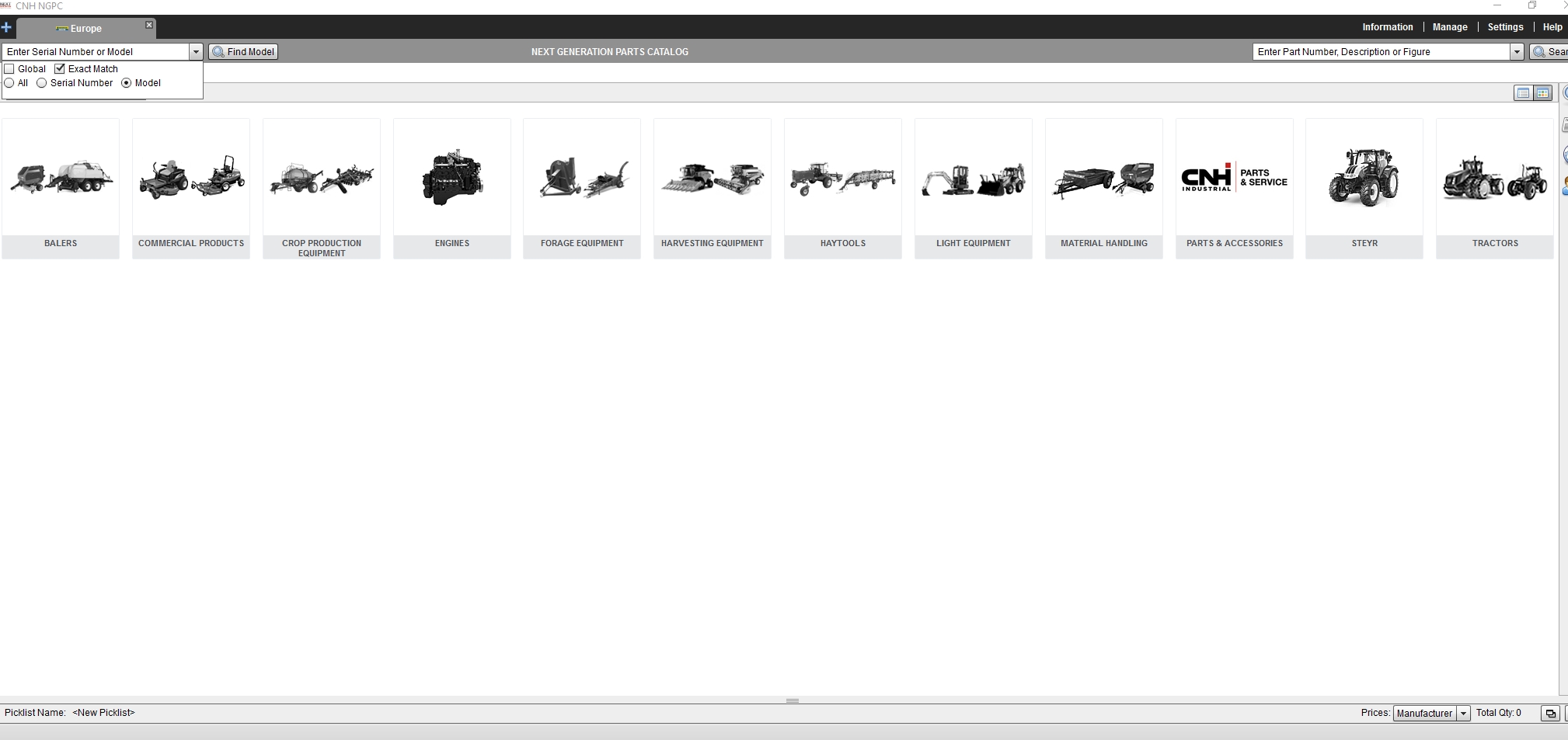
Task: Switch to list view layout icon
Action: (x=1523, y=93)
